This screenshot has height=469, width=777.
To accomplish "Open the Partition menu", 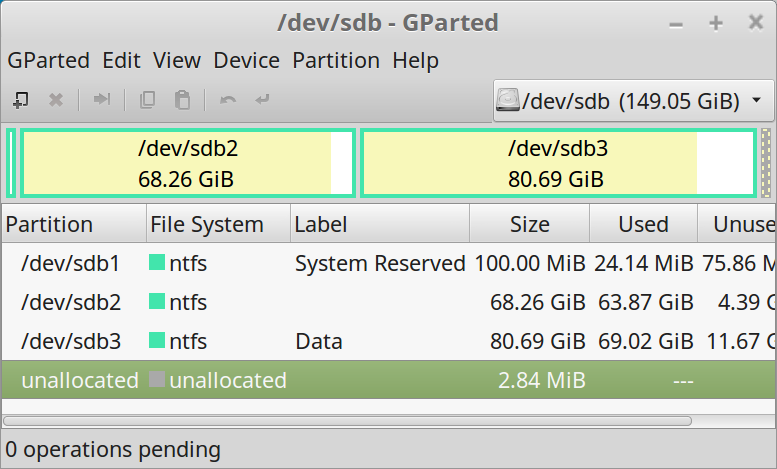I will click(x=336, y=60).
